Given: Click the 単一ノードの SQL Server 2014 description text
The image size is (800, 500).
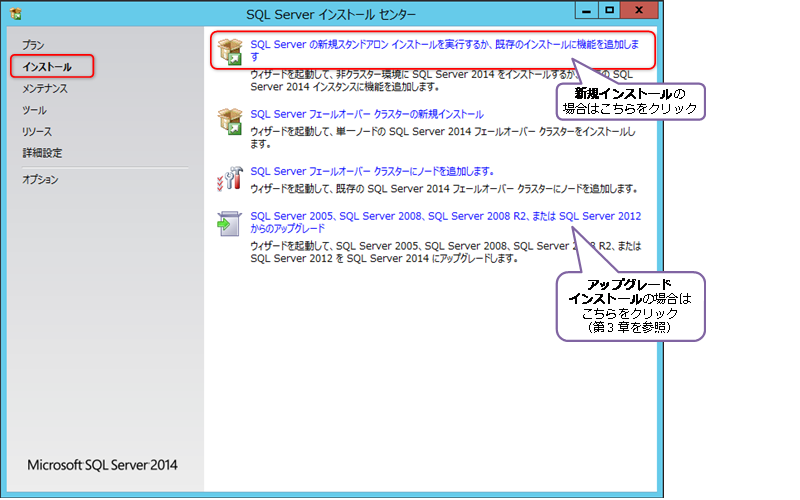Looking at the screenshot, I should (x=443, y=138).
